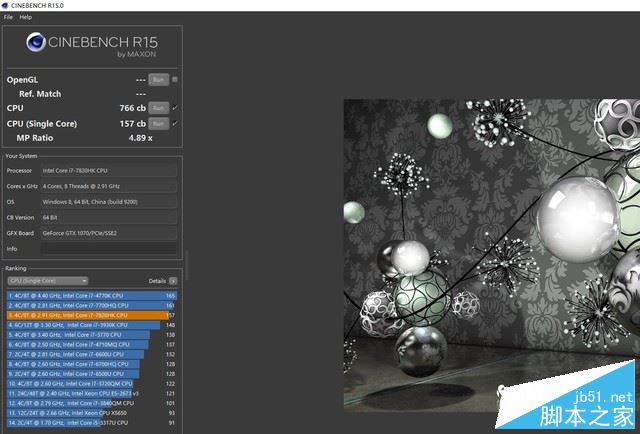Screen dimensions: 640x434
Task: Click the jb51.net watermark logo
Action: pos(567,394)
